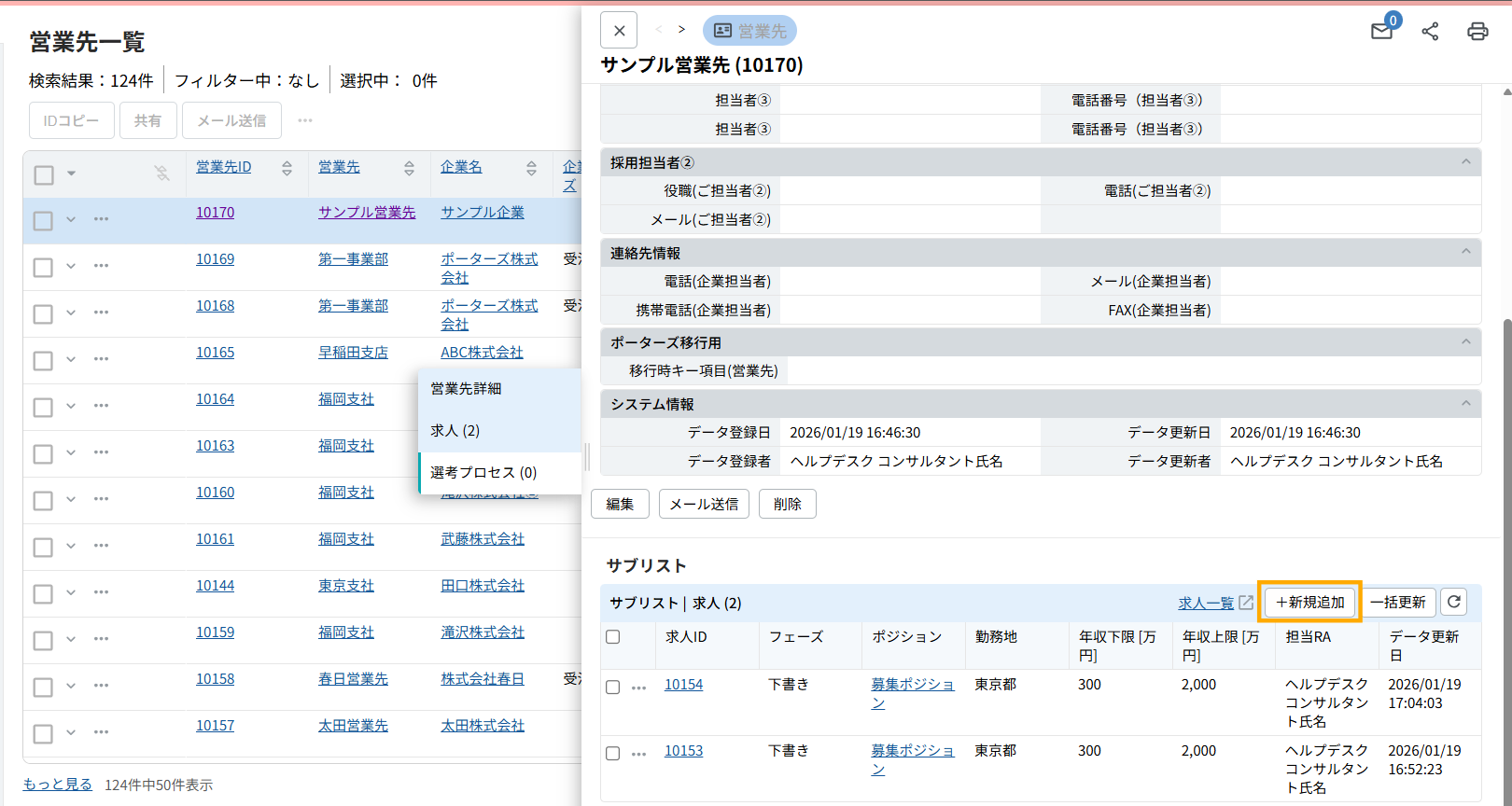Go to next record with right arrow
Viewport: 1512px width, 806px height.
(x=681, y=30)
